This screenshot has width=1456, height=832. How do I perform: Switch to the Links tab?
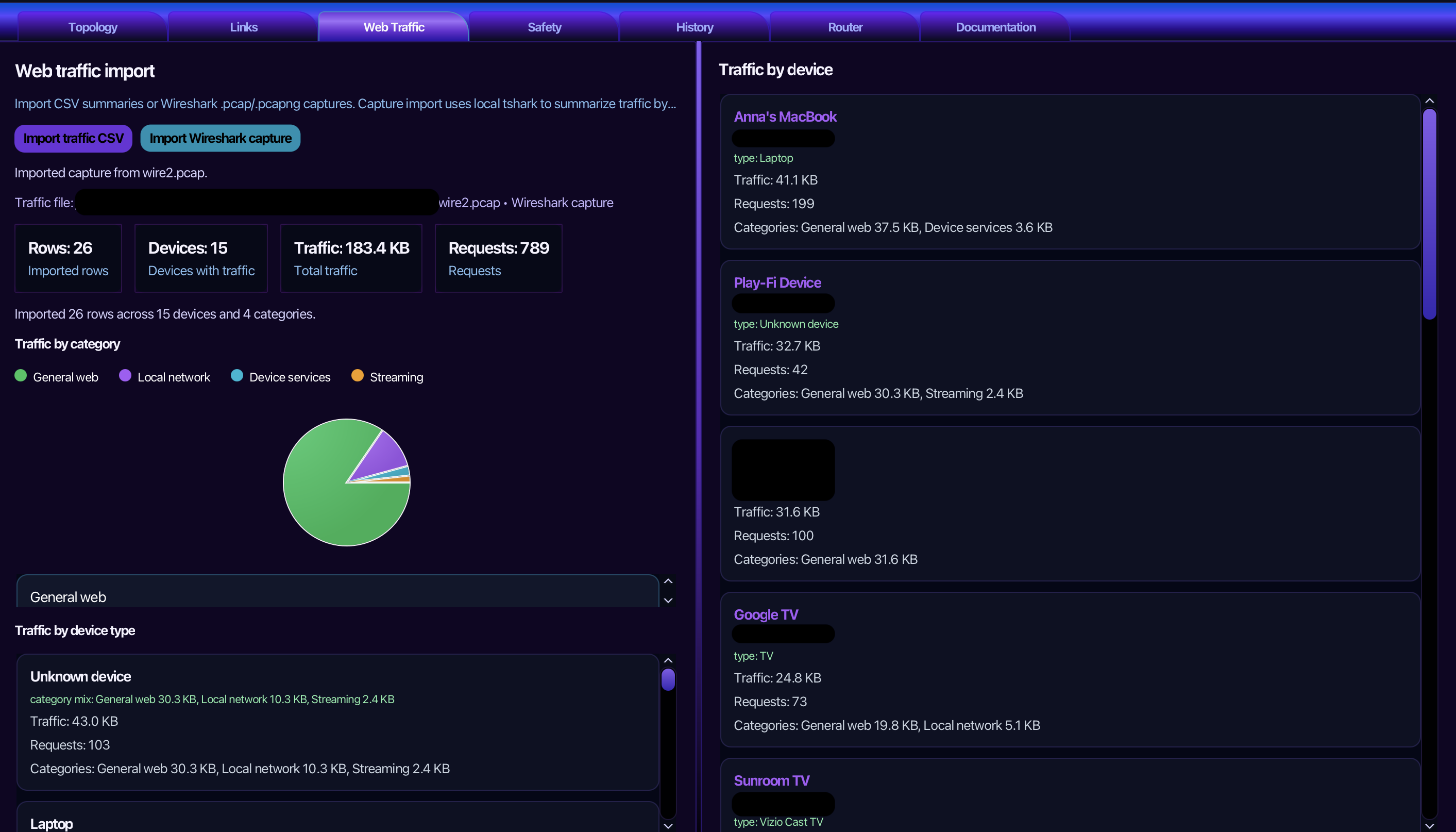pyautogui.click(x=243, y=27)
